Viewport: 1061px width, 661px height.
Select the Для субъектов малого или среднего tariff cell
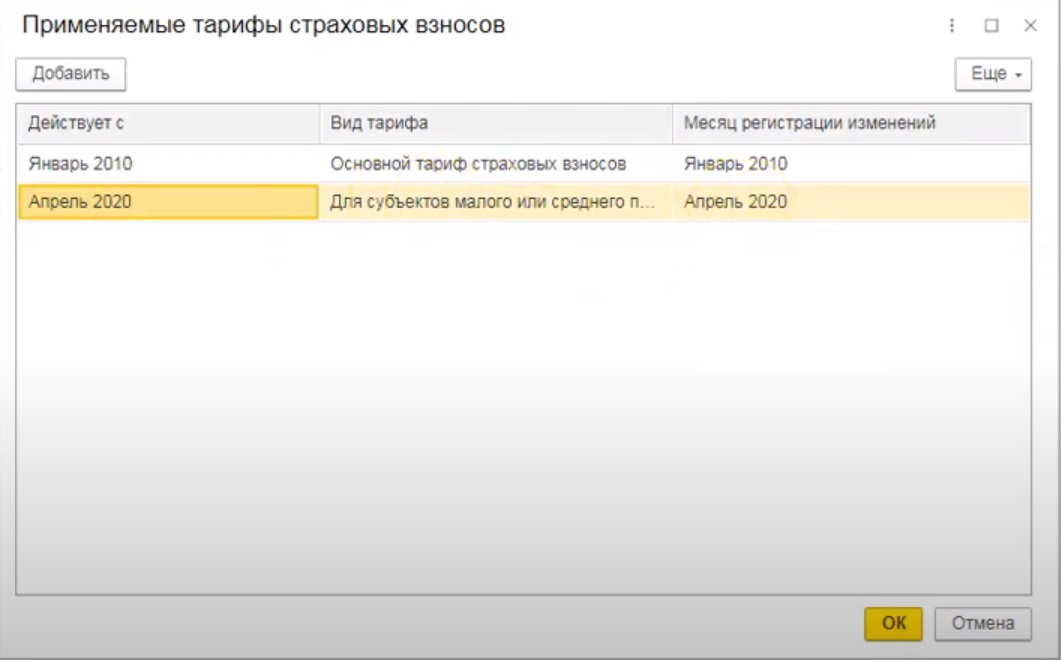(x=493, y=202)
